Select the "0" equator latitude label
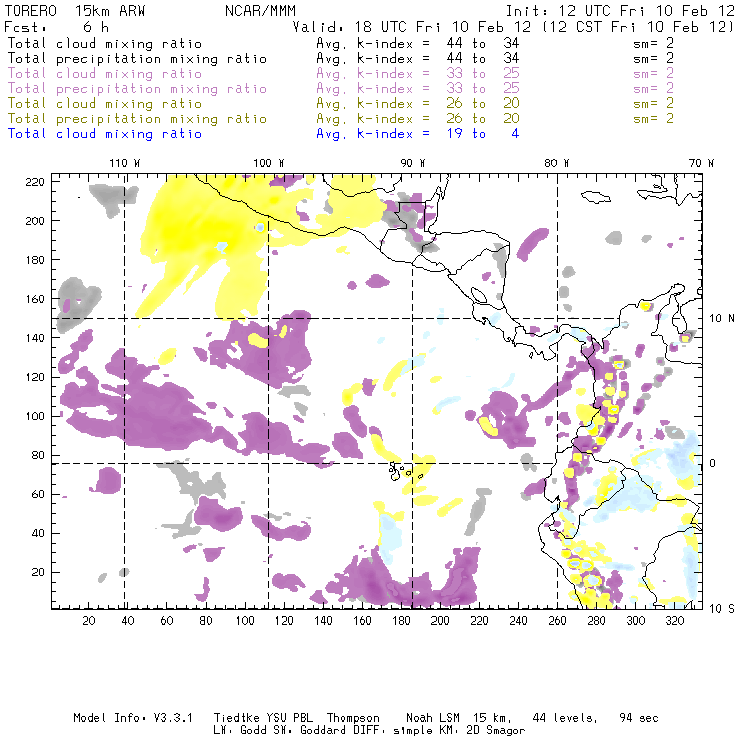This screenshot has width=740, height=740. (x=713, y=463)
